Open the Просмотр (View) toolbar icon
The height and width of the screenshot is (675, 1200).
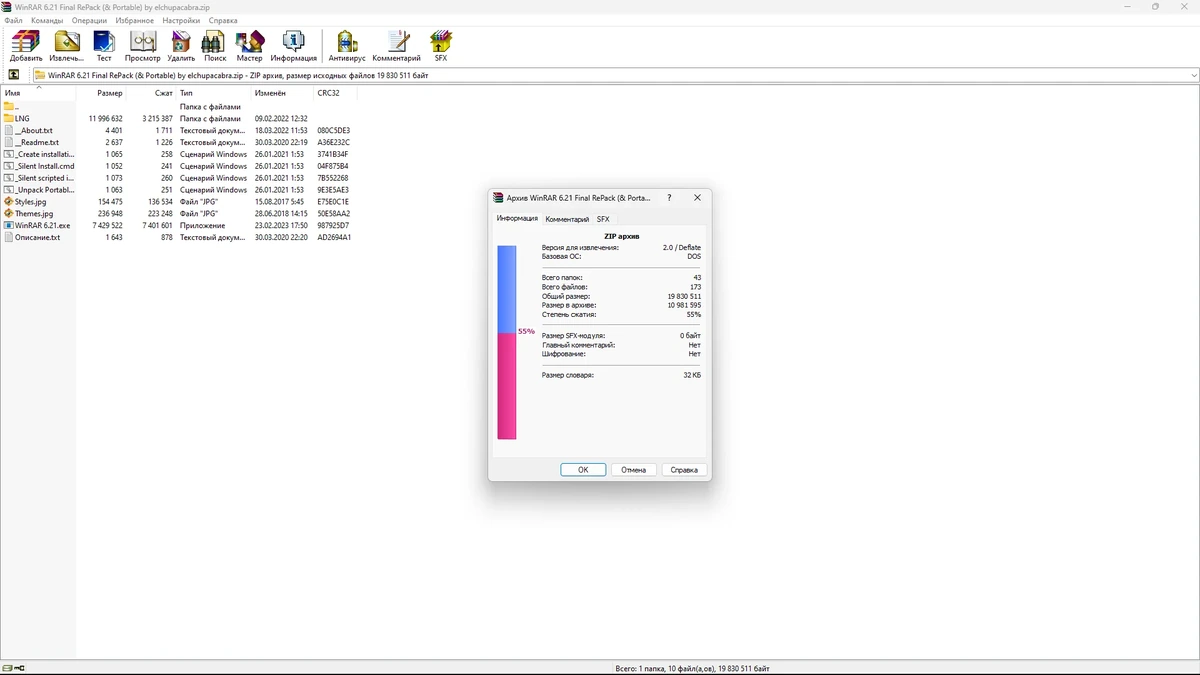[x=143, y=42]
